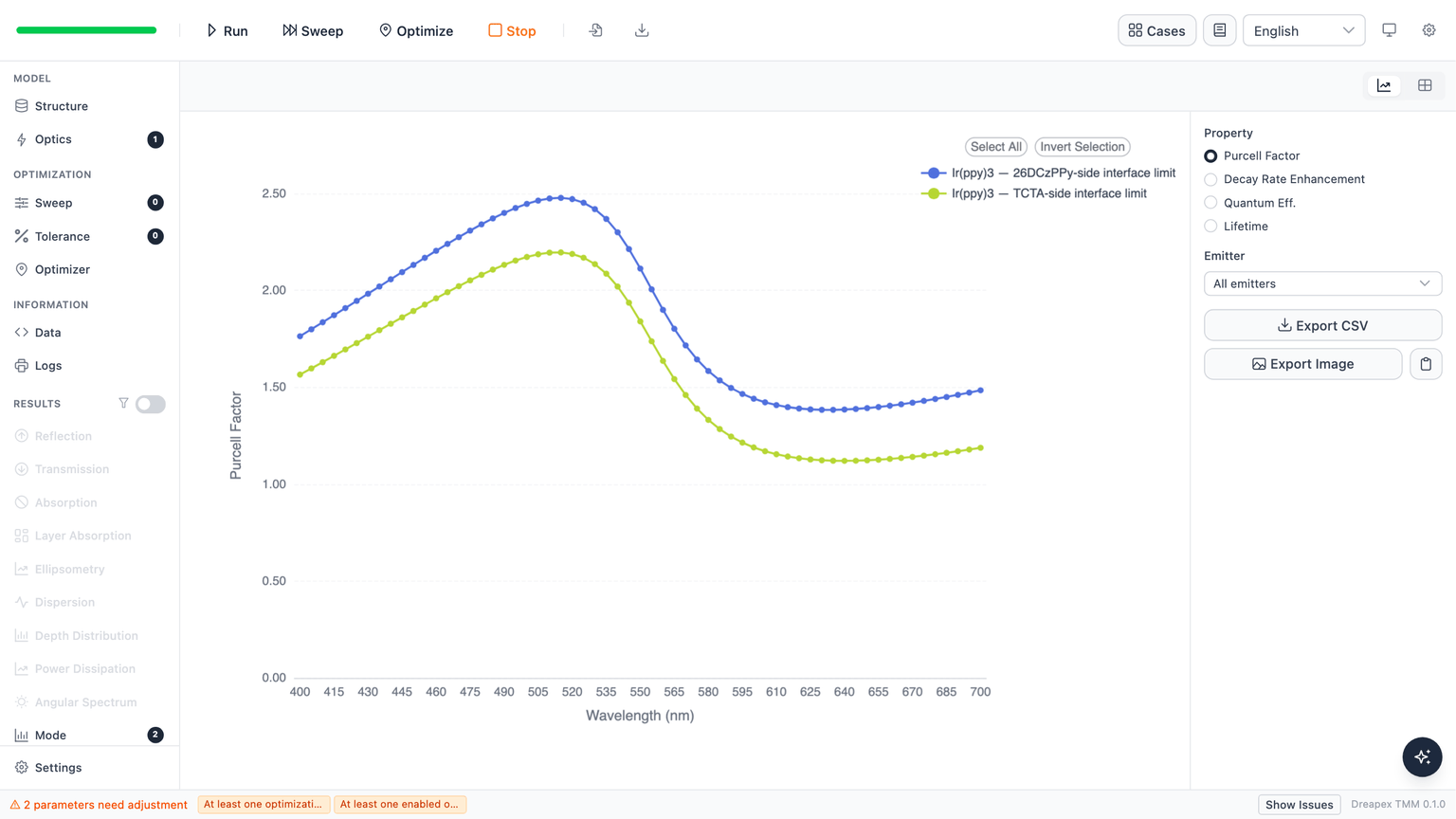
Task: Click the Export CSV button
Action: coord(1322,325)
